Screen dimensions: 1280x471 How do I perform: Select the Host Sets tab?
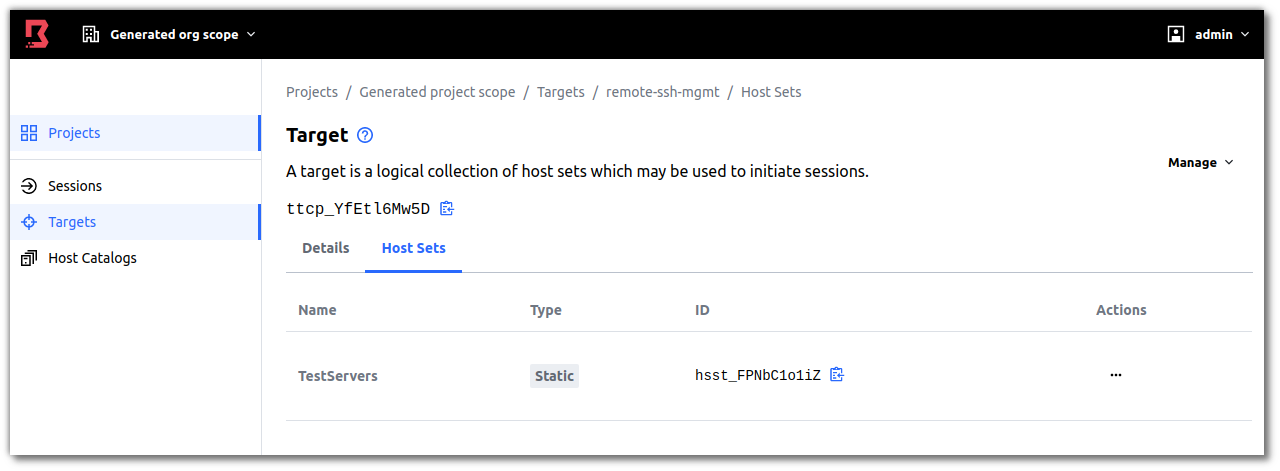[x=413, y=248]
